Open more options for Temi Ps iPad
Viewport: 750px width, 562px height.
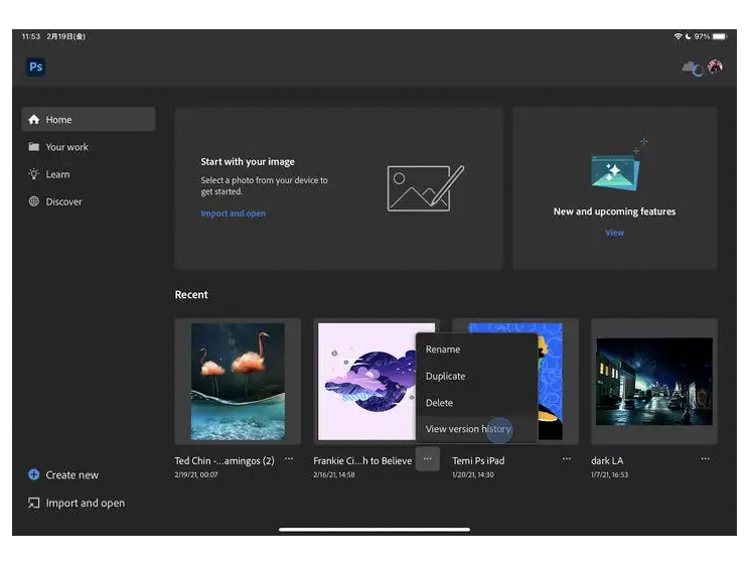point(566,459)
